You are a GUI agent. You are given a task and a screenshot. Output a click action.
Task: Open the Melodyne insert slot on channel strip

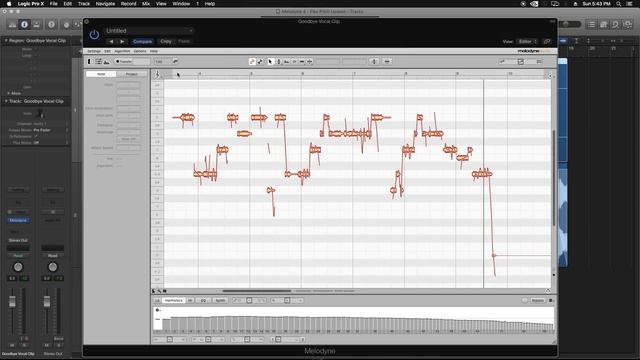pos(18,220)
